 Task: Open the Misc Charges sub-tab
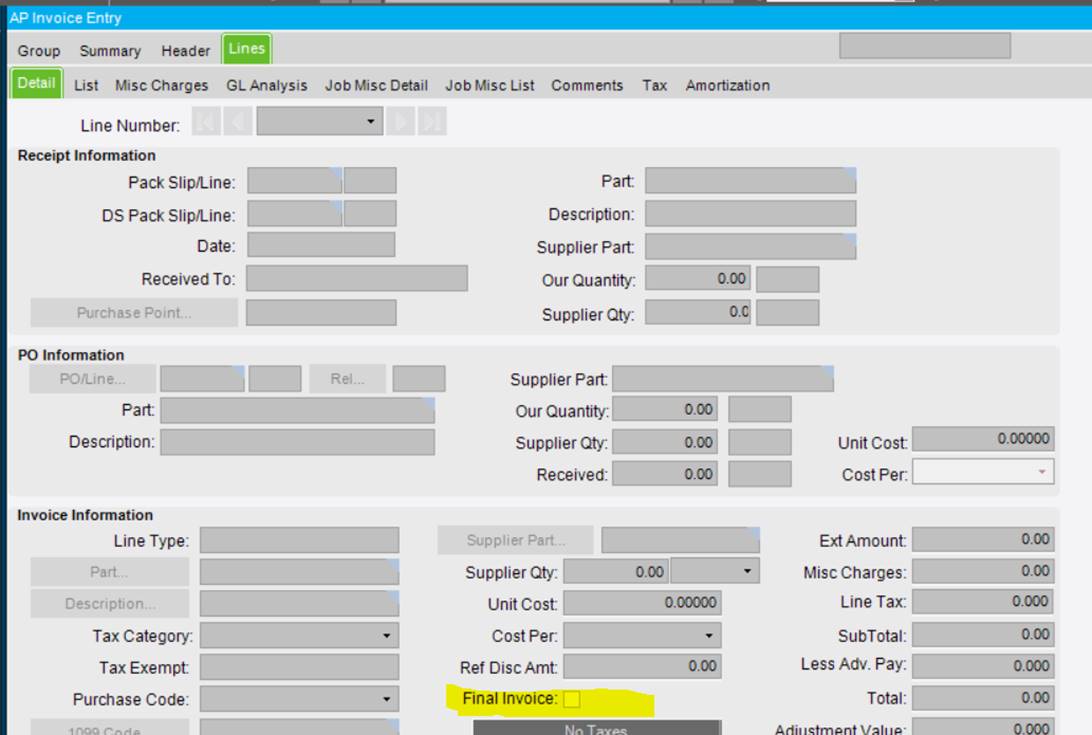(162, 86)
